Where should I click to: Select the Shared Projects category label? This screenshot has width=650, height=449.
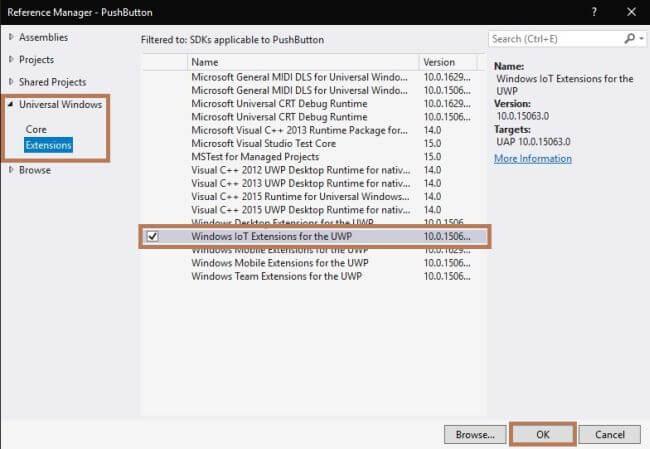point(53,82)
